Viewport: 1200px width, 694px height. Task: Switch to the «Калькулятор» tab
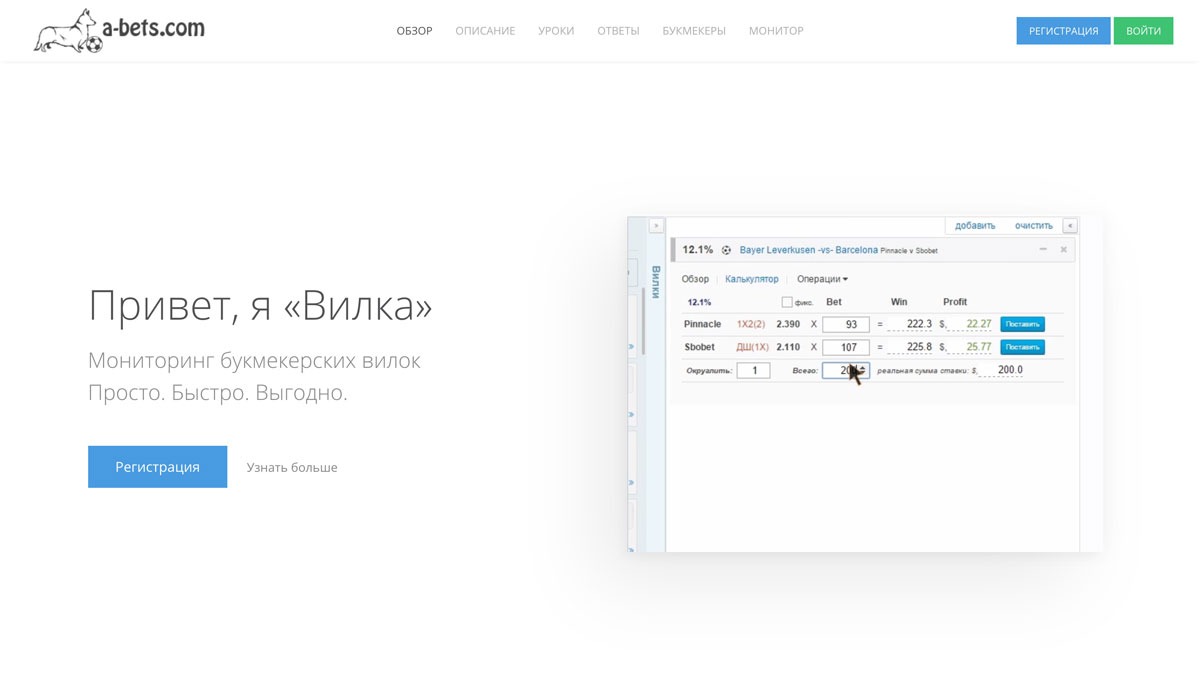[752, 279]
